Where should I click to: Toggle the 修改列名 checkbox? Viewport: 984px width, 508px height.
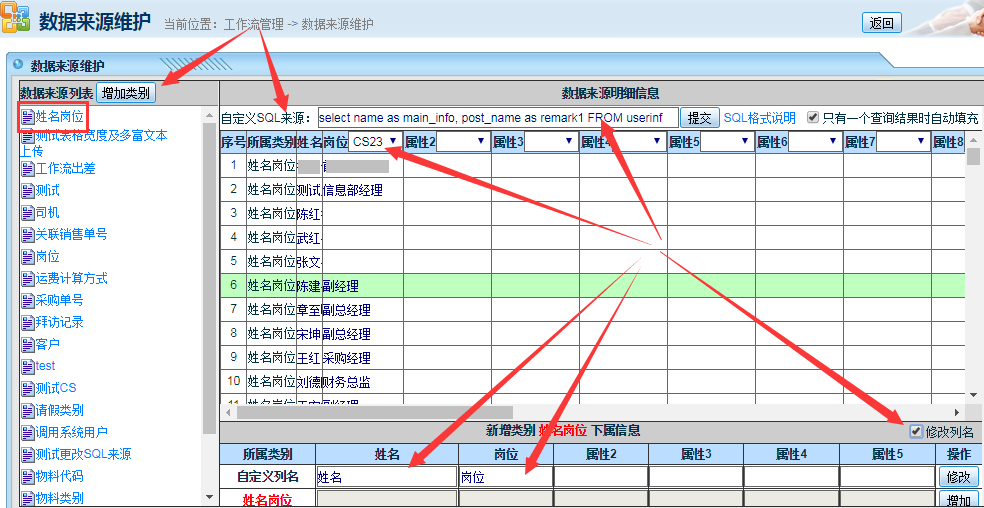pyautogui.click(x=916, y=432)
